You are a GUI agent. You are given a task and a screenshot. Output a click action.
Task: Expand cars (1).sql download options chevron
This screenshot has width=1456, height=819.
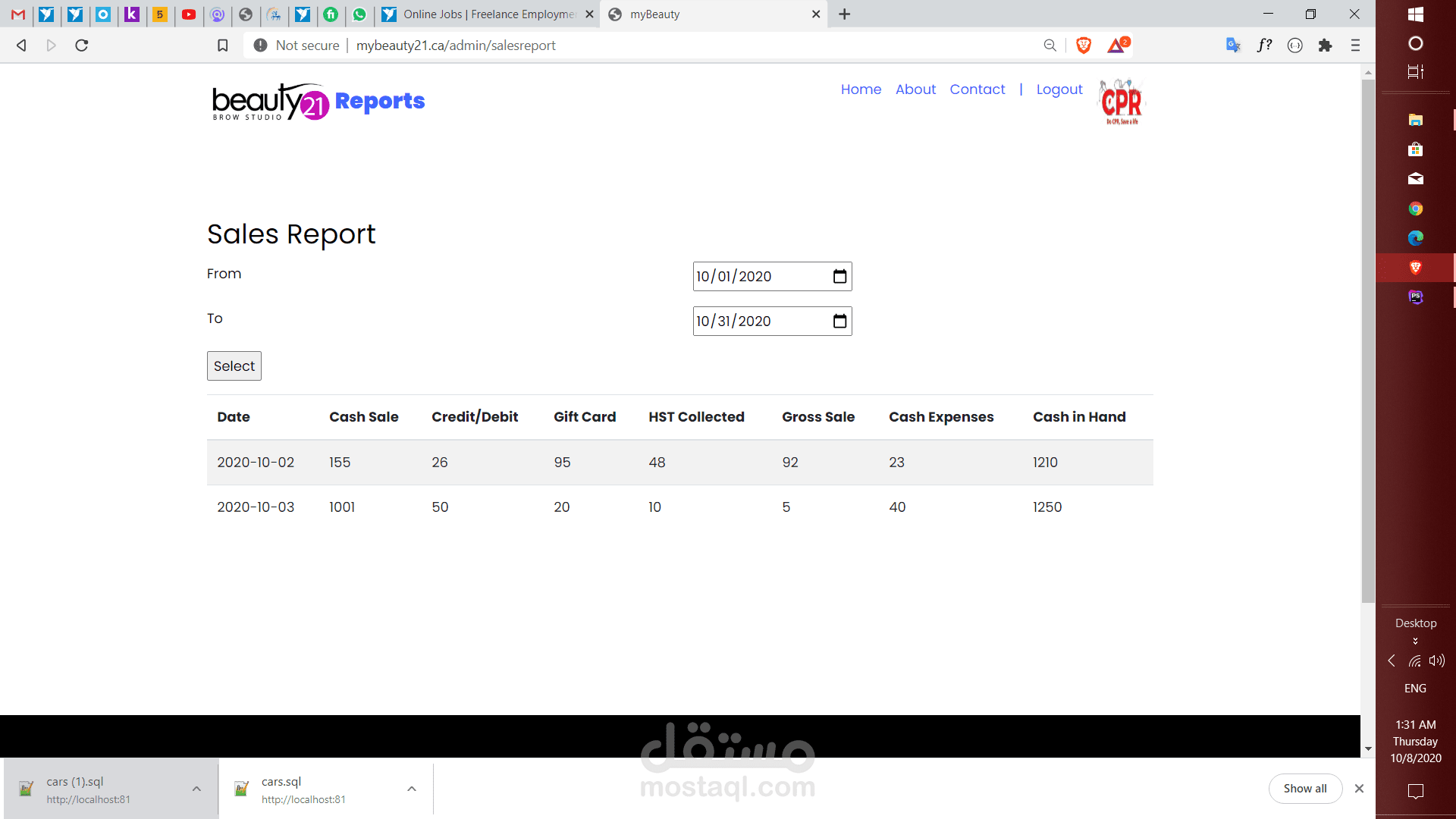coord(196,789)
